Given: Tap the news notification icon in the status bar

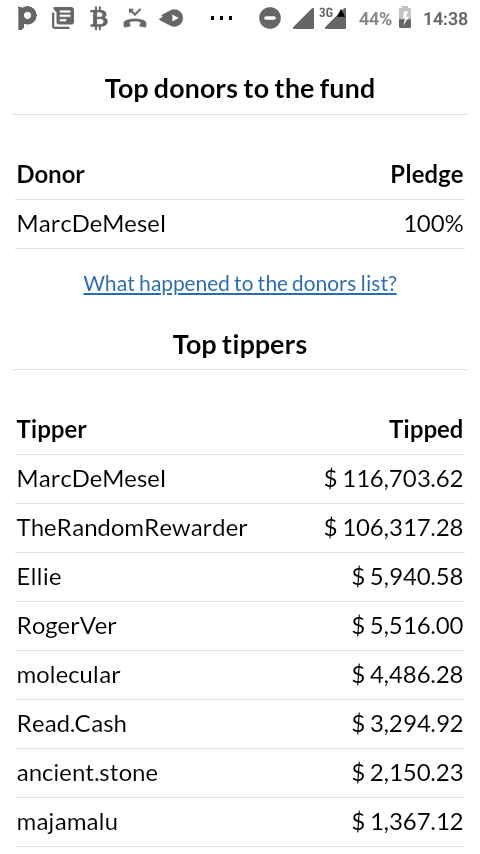Looking at the screenshot, I should 63,19.
